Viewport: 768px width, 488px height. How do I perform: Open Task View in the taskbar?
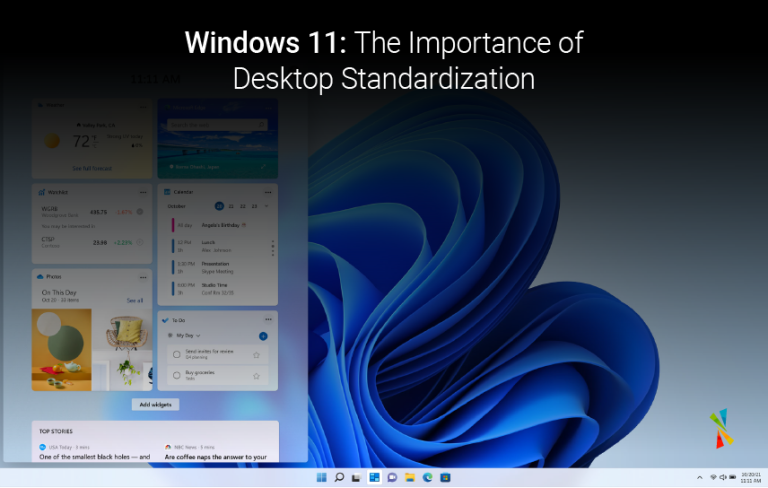[357, 477]
